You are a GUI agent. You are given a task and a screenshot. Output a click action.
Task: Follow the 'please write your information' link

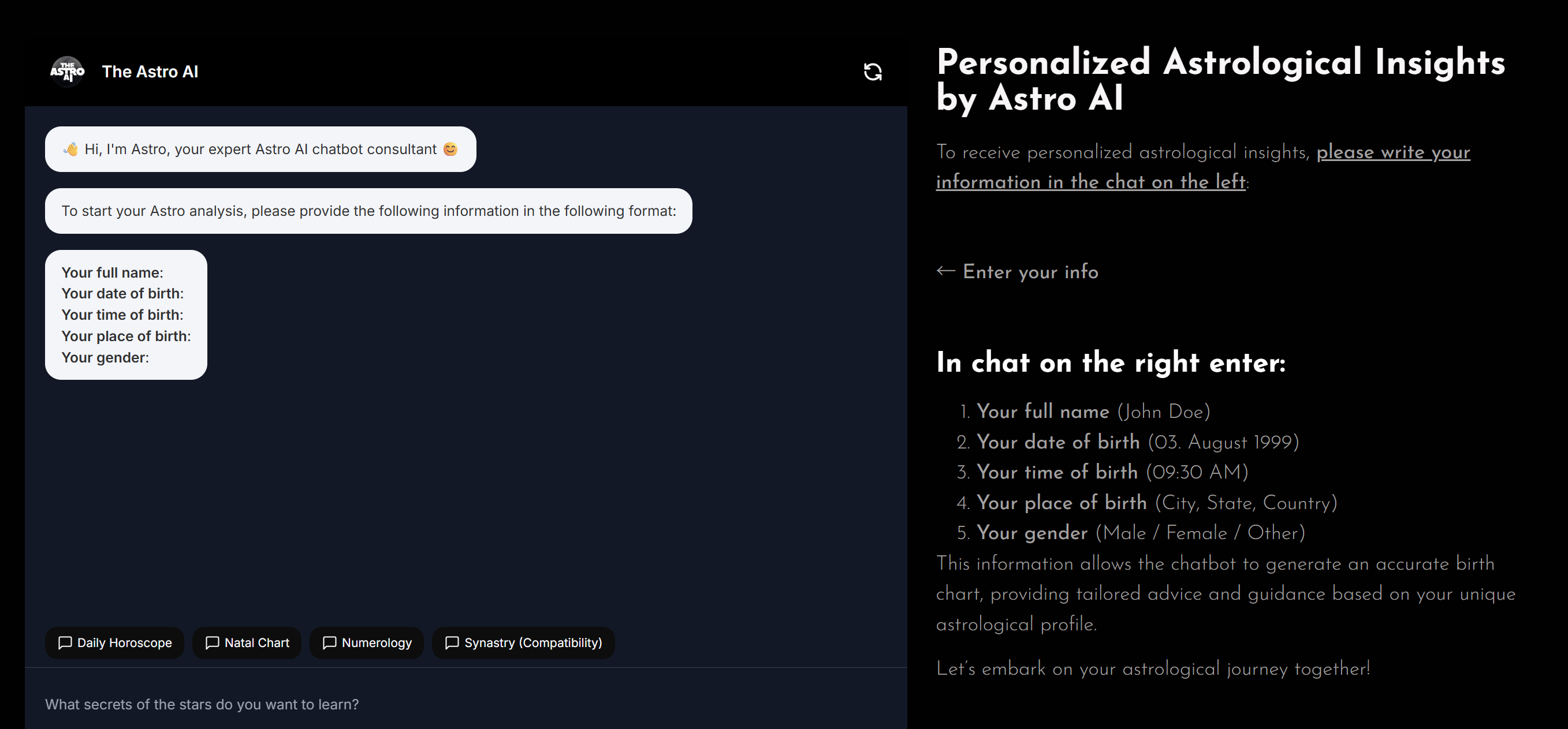coord(1204,167)
